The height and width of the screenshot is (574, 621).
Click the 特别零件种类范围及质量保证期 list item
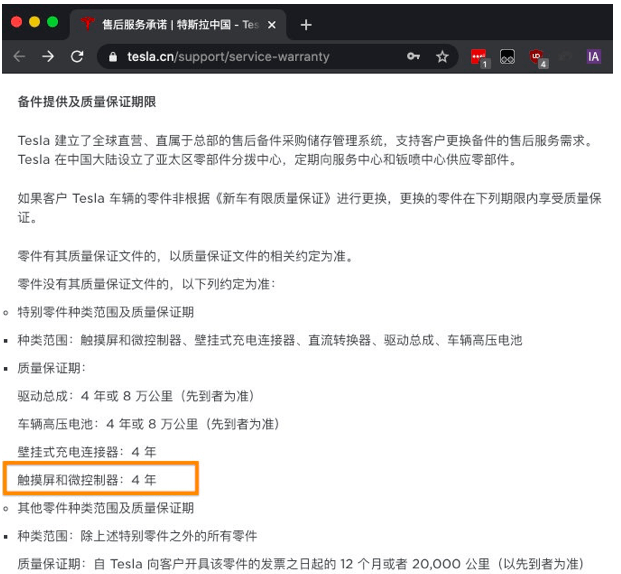pos(106,312)
